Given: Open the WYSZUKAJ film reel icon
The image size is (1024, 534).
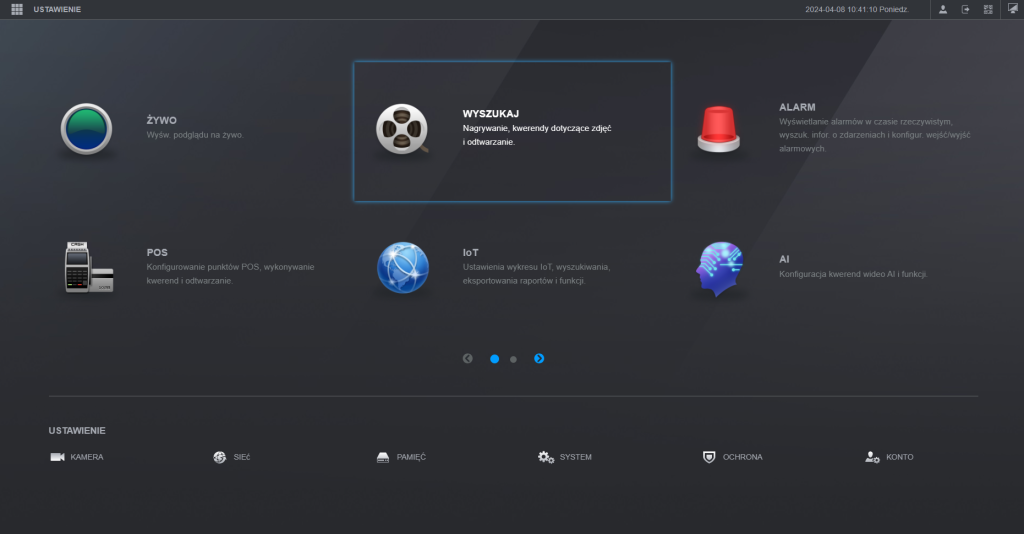Looking at the screenshot, I should pyautogui.click(x=402, y=130).
